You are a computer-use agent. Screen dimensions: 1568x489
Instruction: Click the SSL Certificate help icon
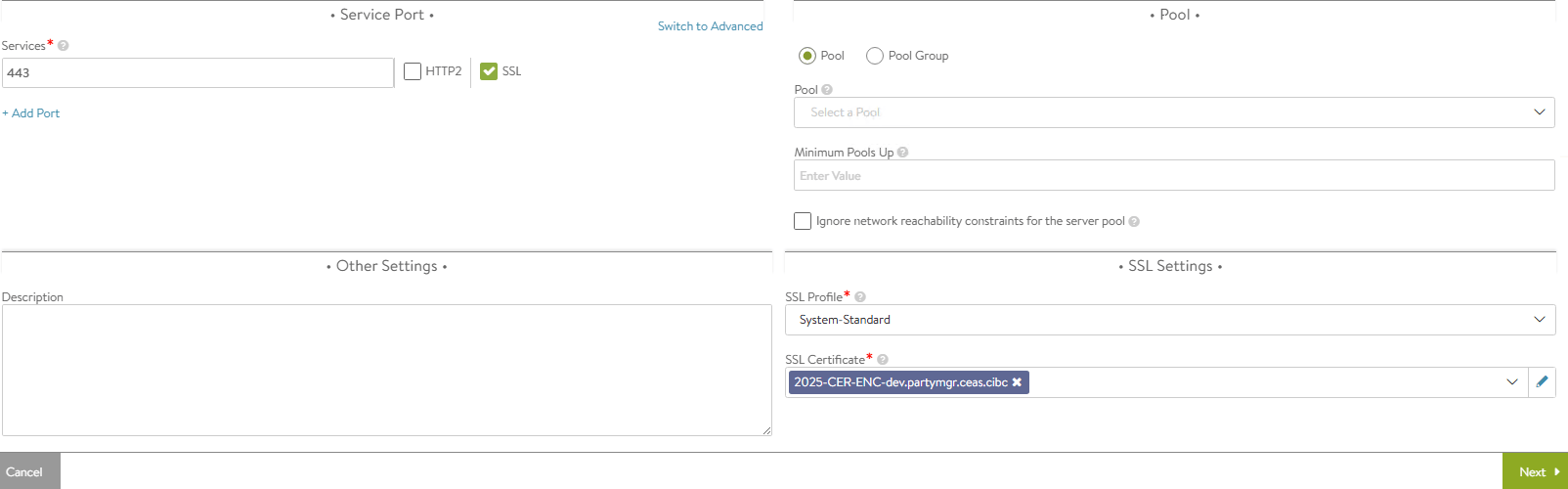882,360
